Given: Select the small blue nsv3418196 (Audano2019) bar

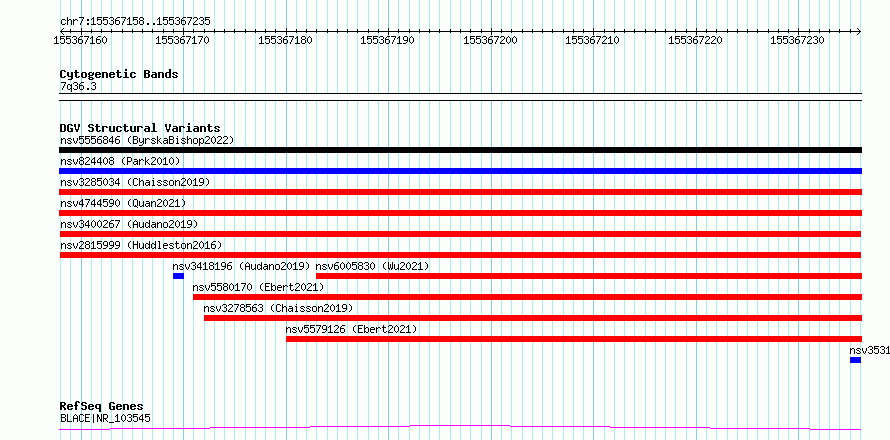Looking at the screenshot, I should [178, 276].
